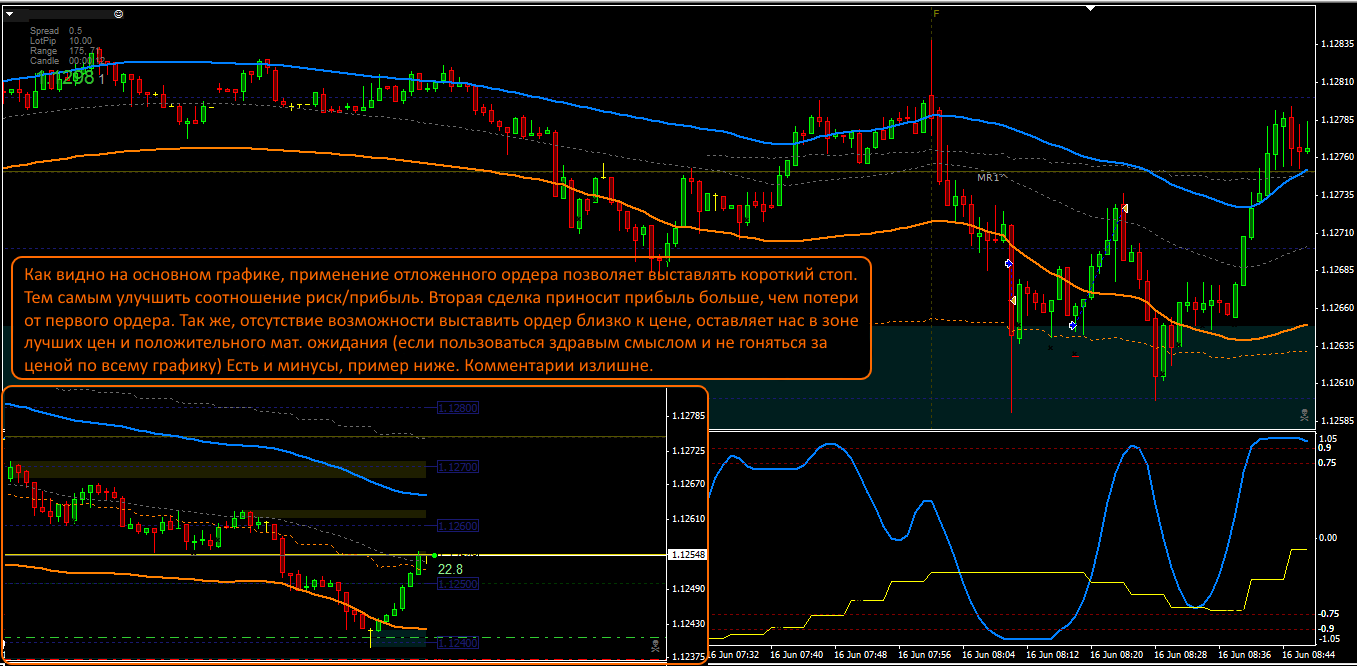
Task: Click 1.12760 on the main price axis
Action: (1337, 157)
